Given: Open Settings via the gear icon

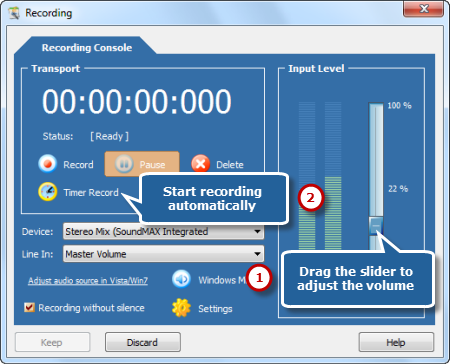Looking at the screenshot, I should 181,308.
